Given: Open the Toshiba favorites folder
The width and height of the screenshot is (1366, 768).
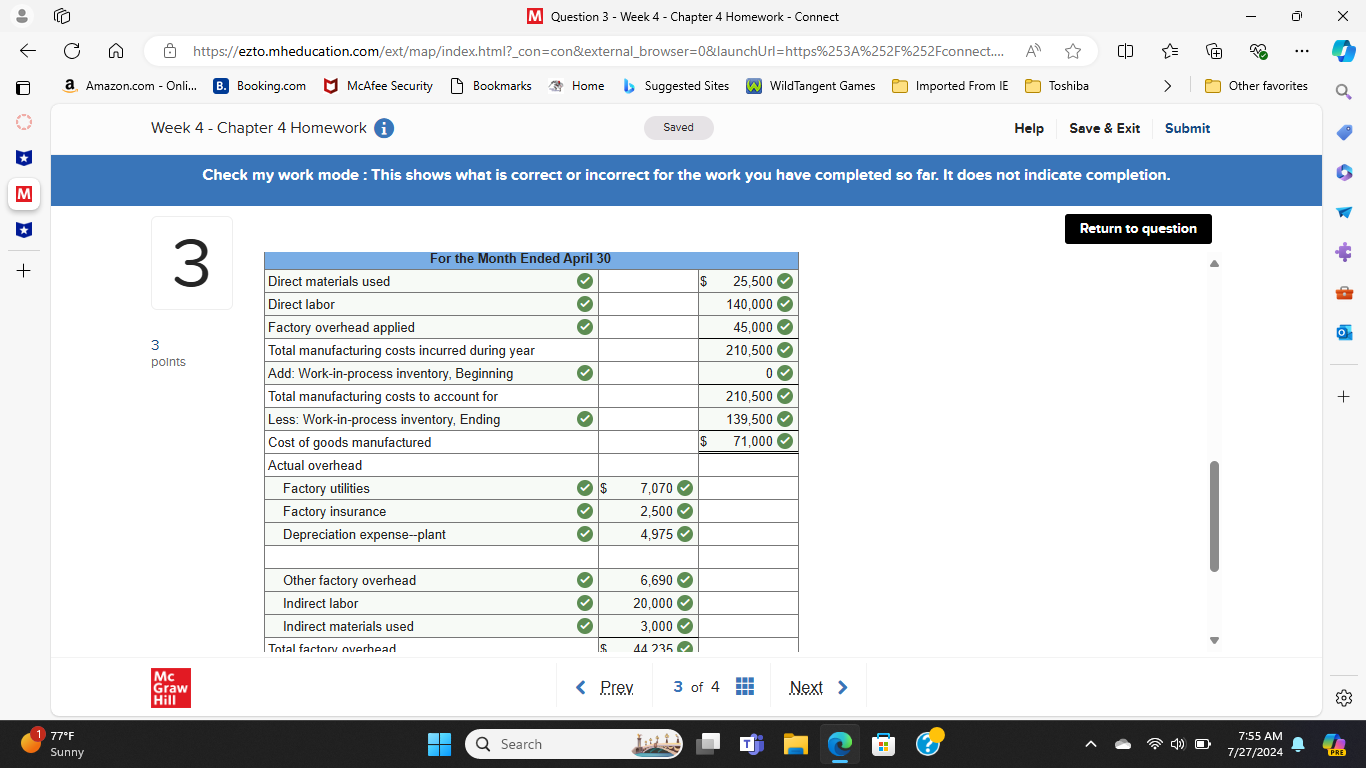Looking at the screenshot, I should [1057, 86].
